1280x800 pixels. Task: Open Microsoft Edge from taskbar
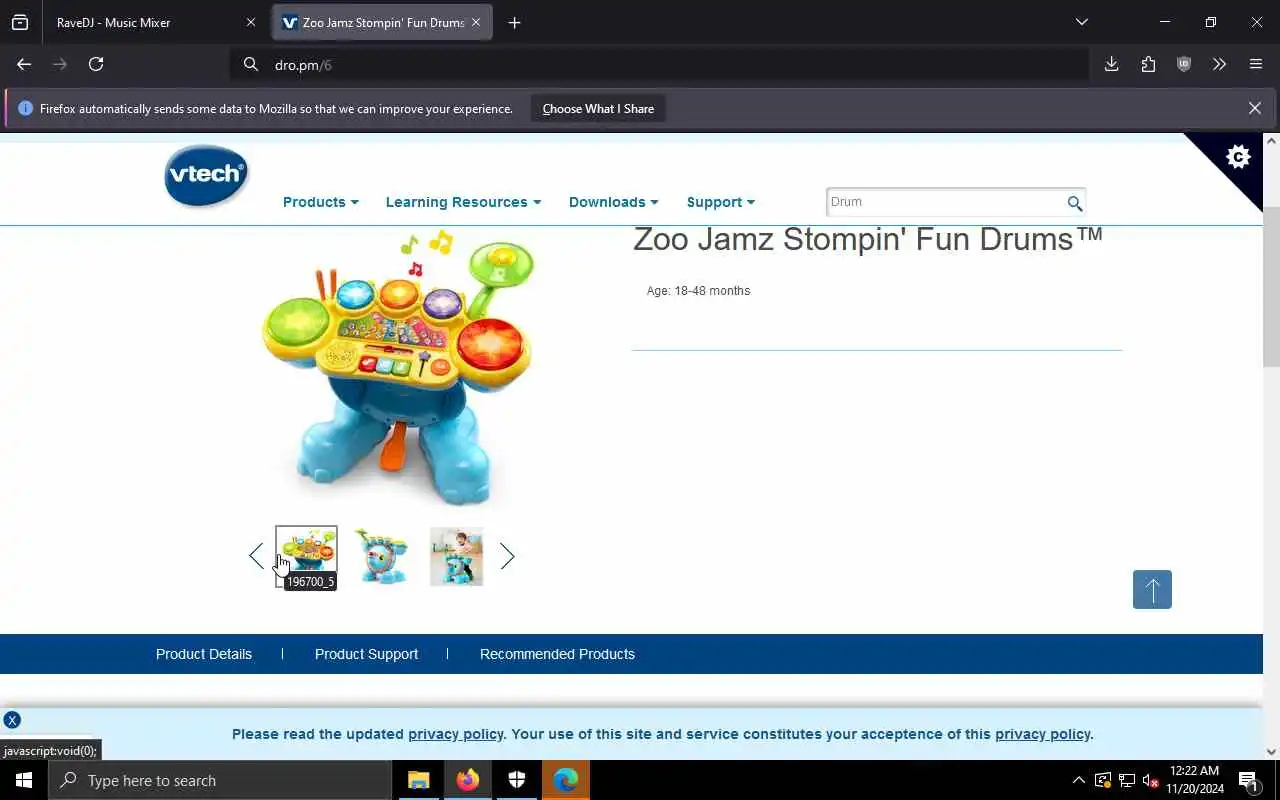pyautogui.click(x=566, y=780)
